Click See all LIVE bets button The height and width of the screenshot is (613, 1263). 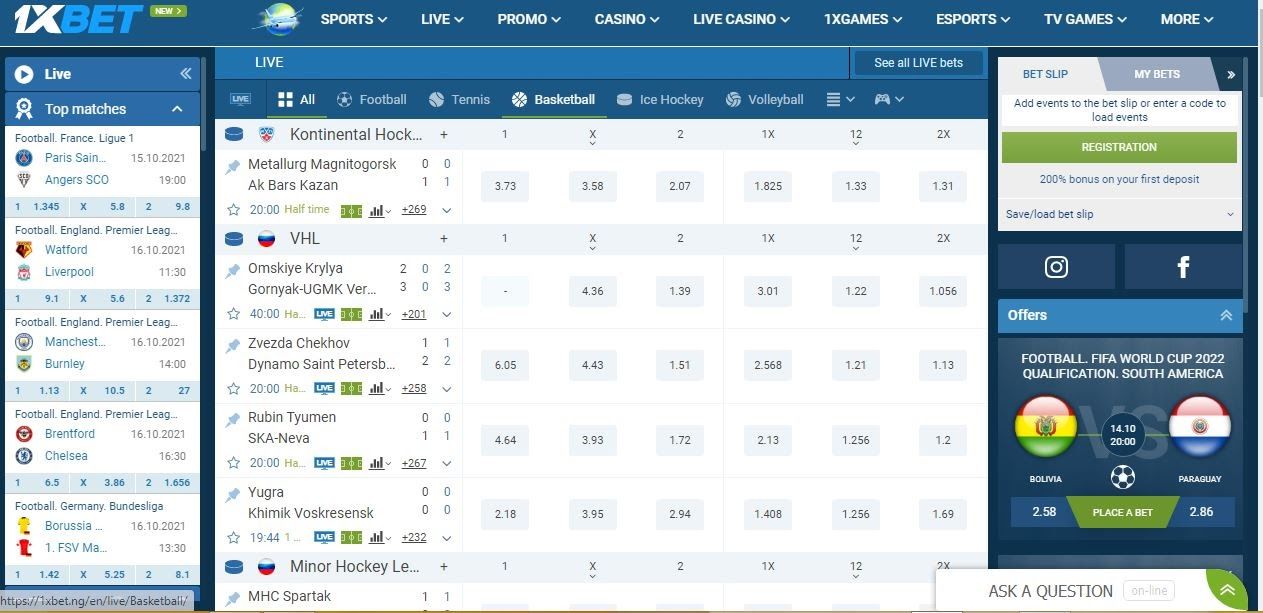click(918, 63)
